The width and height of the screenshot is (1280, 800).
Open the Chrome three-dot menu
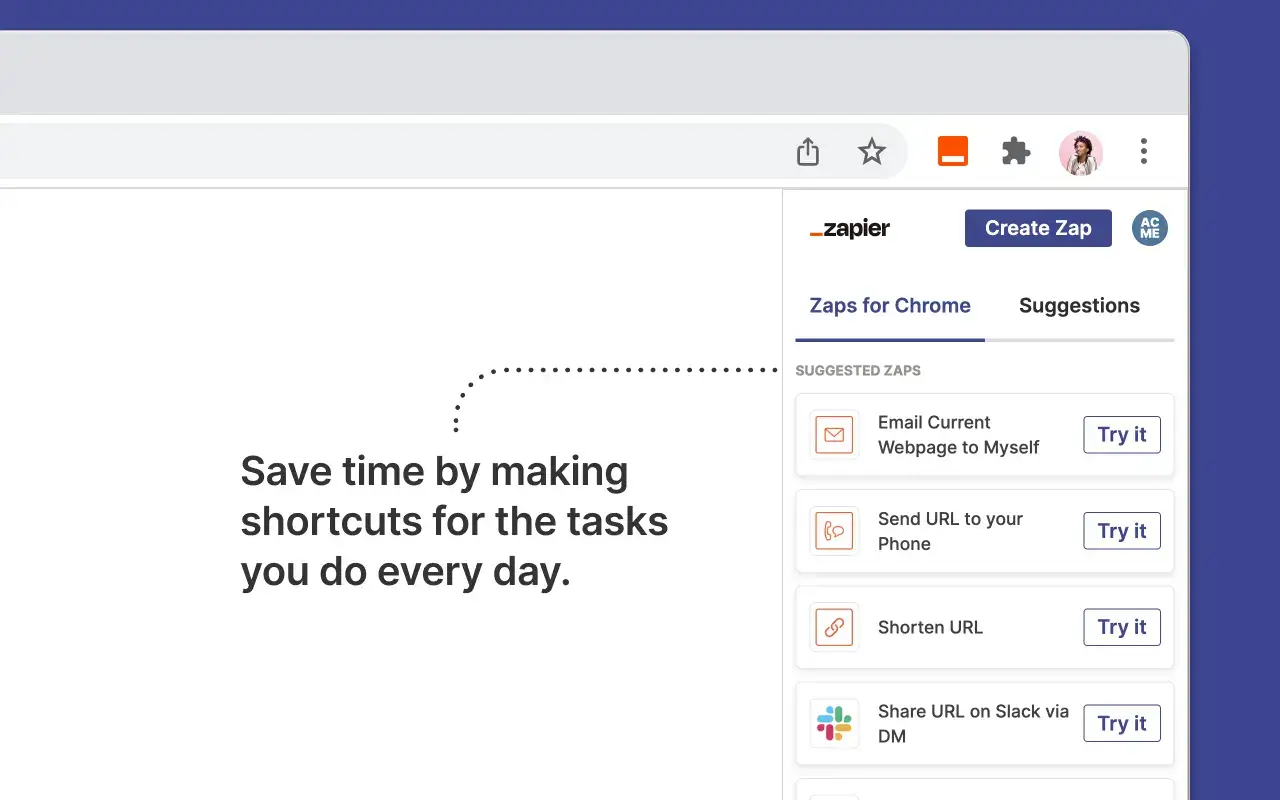[1144, 151]
